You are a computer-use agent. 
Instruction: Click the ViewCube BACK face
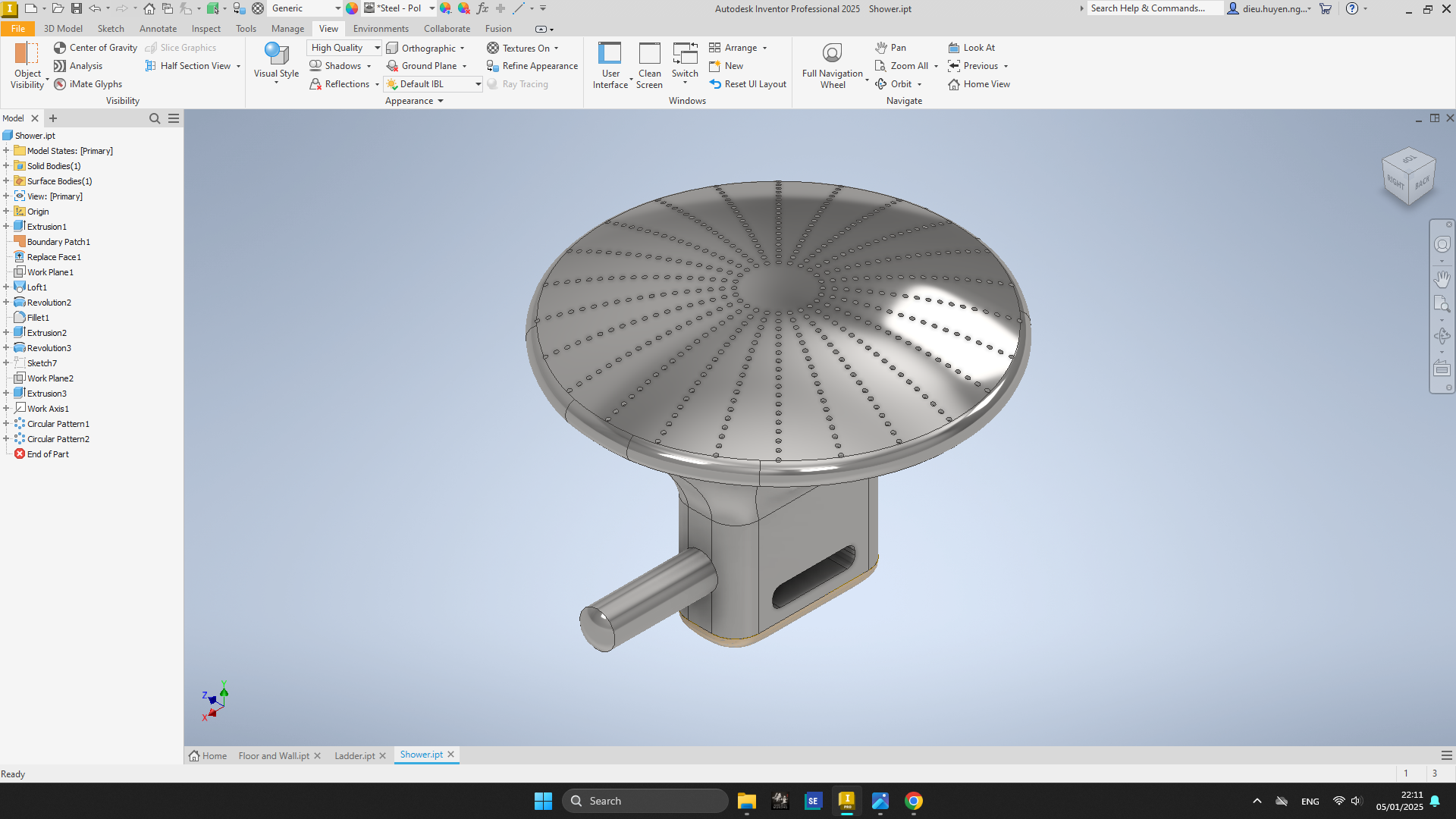tap(1422, 182)
